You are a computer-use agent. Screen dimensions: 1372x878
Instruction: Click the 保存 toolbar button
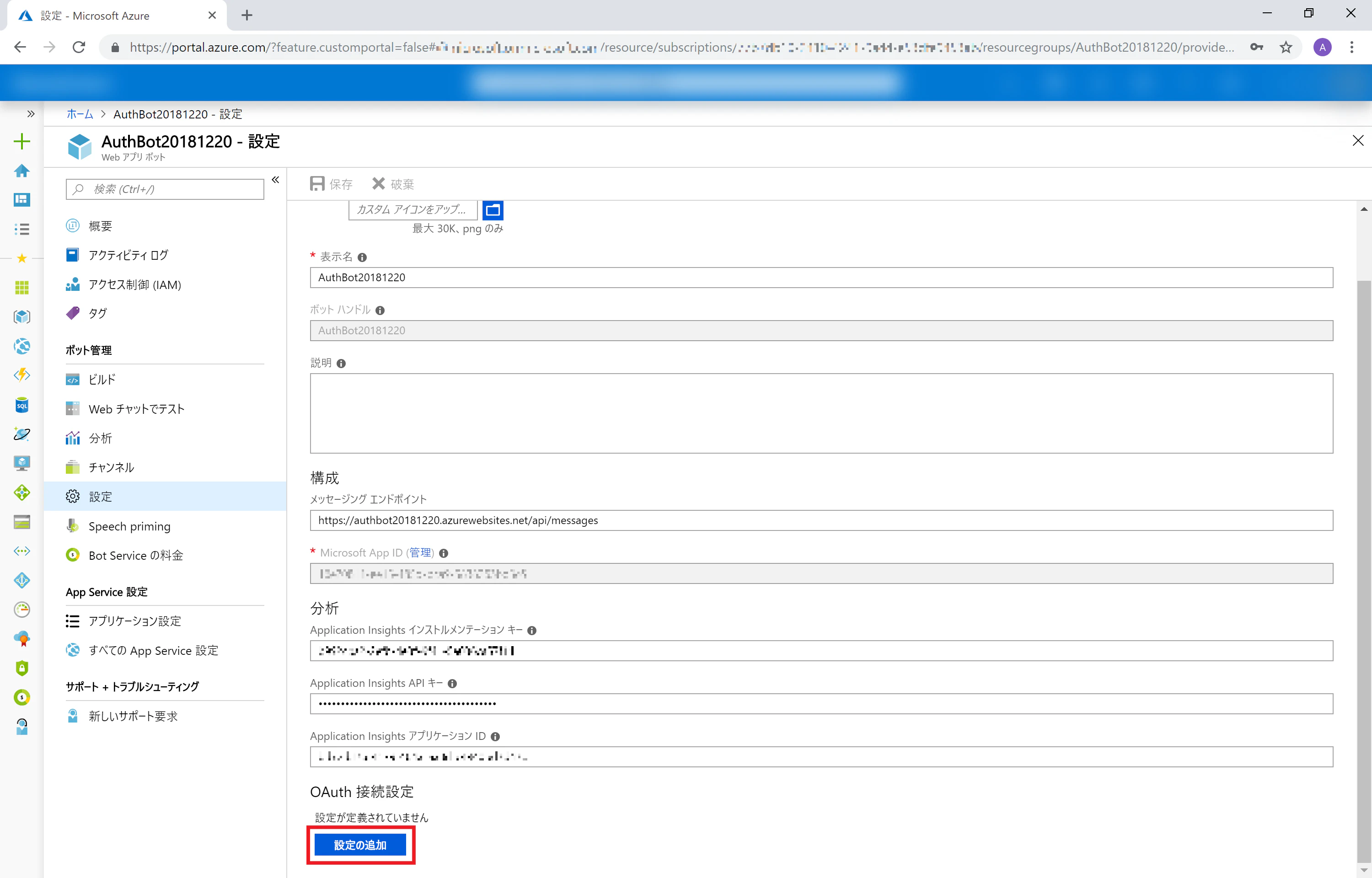[331, 183]
